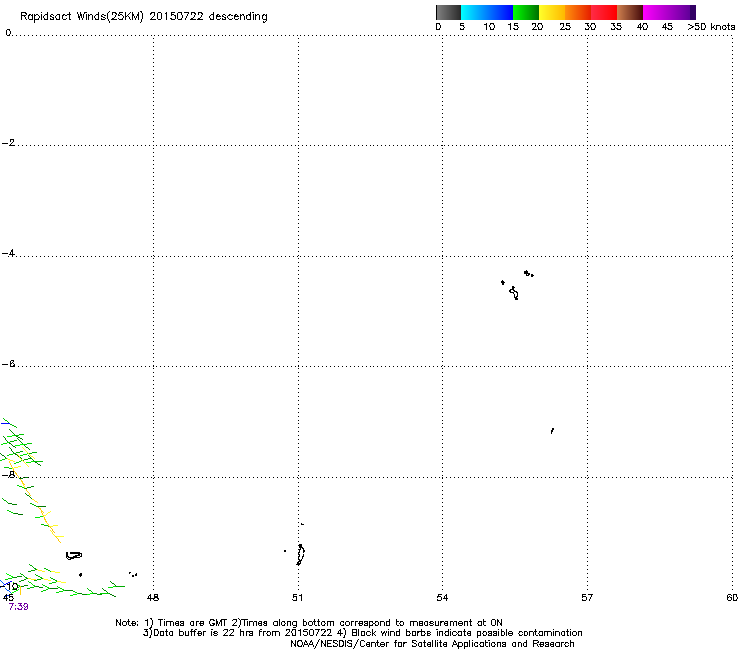Click the magenta 40-45 knots color segment

click(656, 12)
